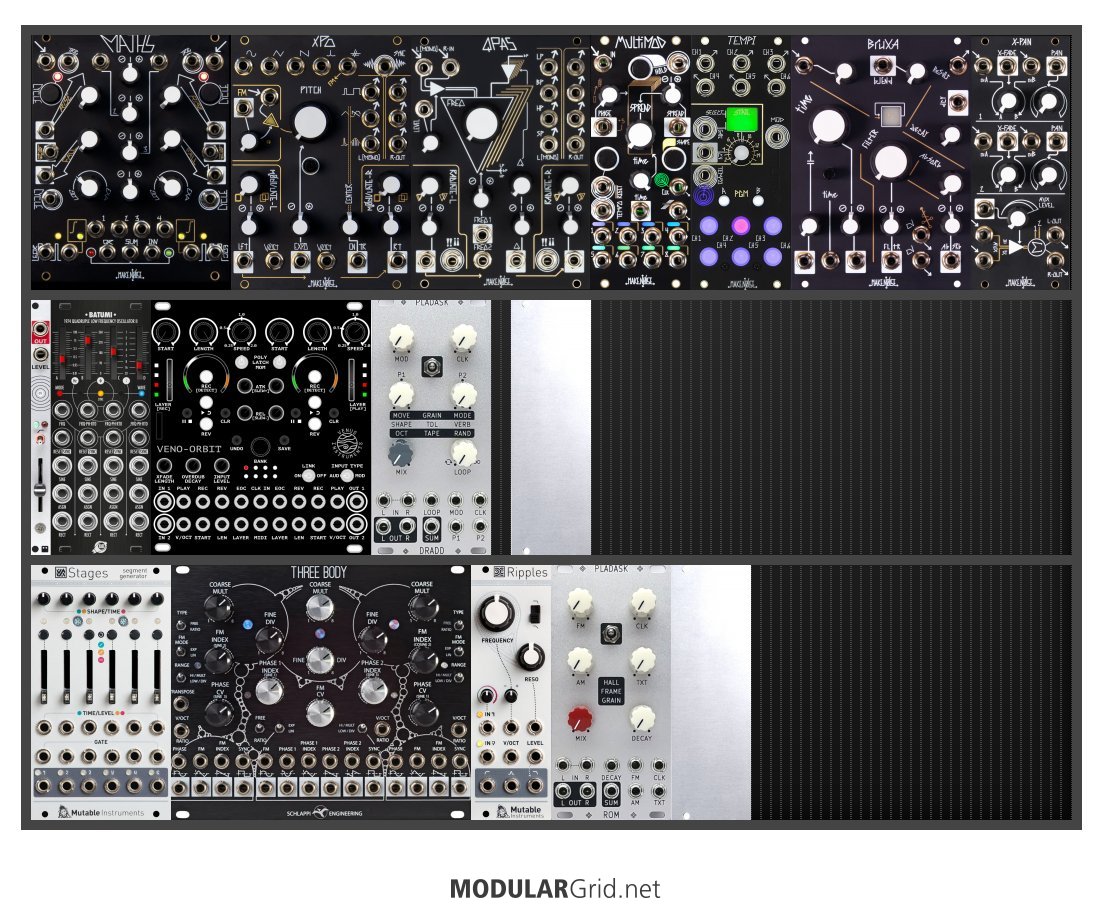Click the VENO-ORBIT label

click(x=189, y=449)
